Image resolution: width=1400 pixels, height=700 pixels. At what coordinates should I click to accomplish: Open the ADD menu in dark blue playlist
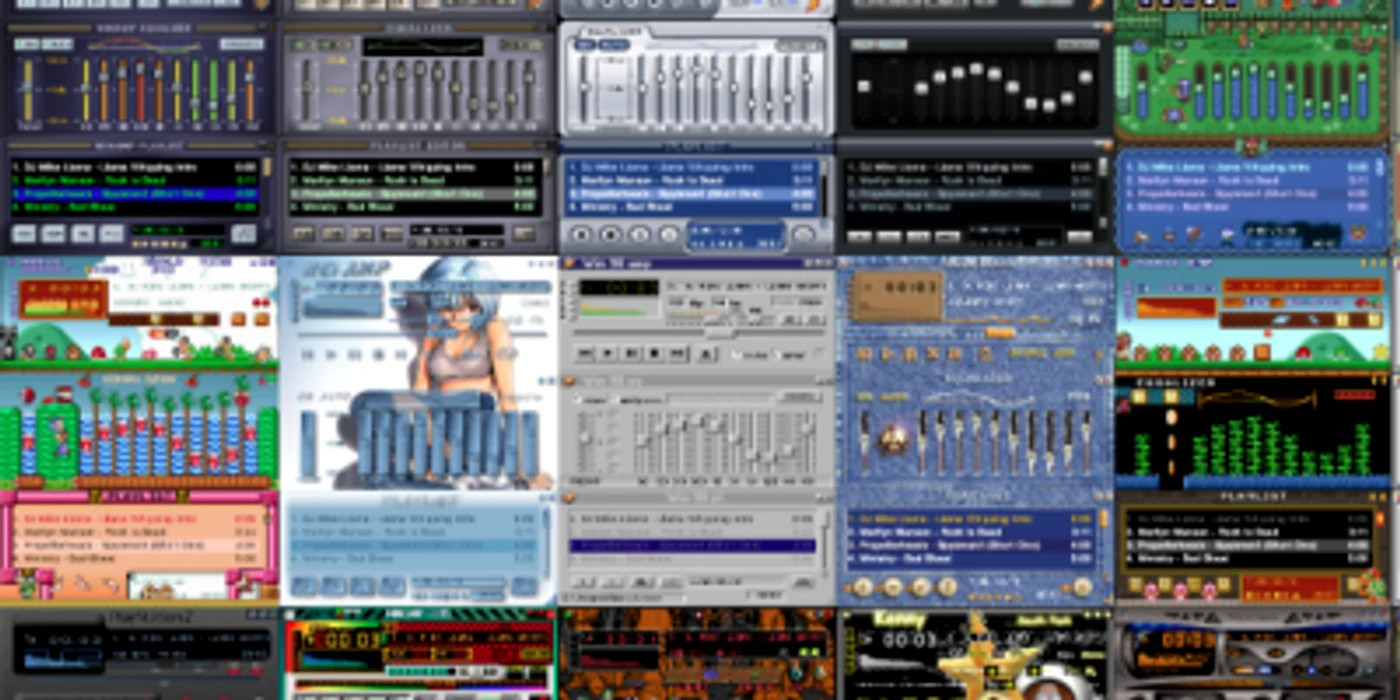(25, 234)
